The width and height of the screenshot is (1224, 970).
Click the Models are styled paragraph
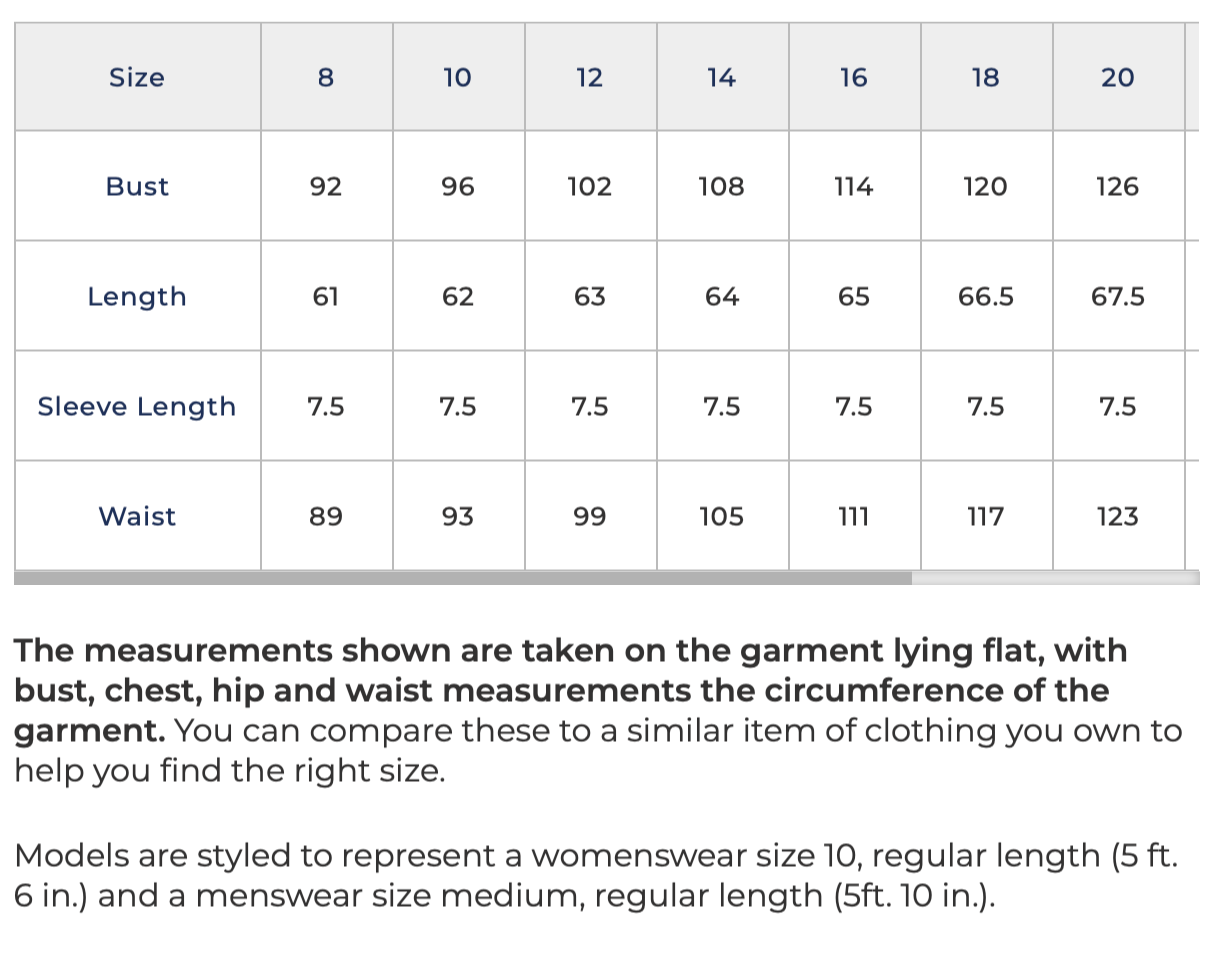pos(597,875)
